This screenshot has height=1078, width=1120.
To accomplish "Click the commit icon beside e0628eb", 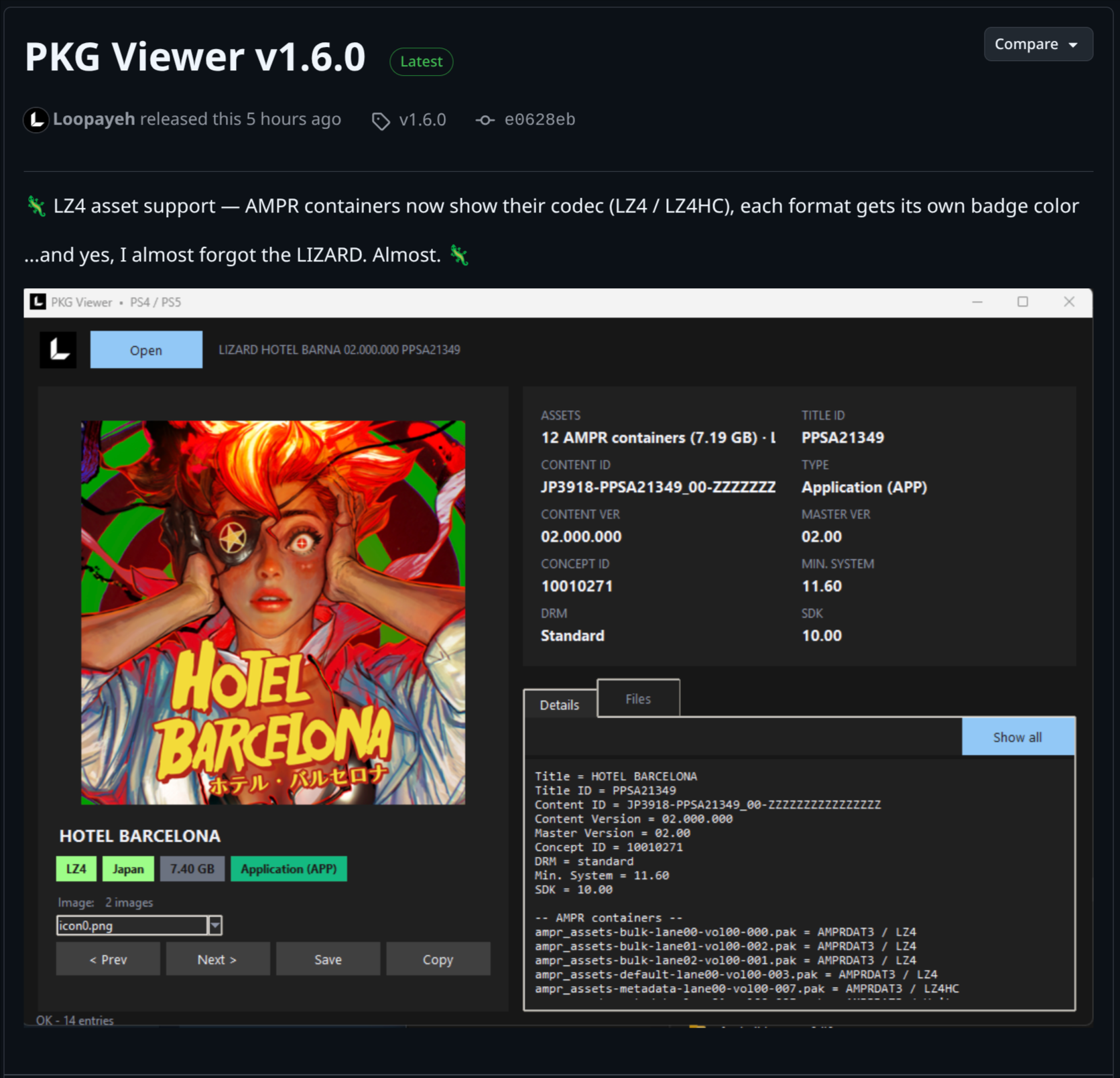I will coord(485,120).
